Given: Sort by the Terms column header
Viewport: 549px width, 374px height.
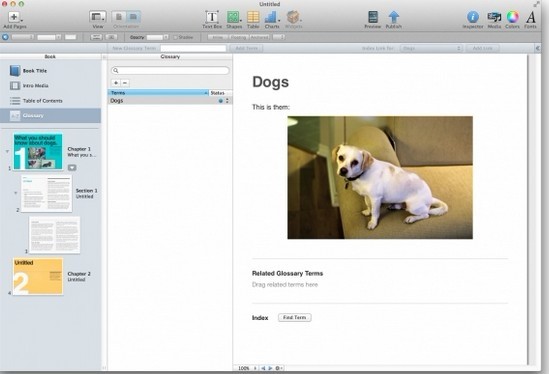Looking at the screenshot, I should (158, 93).
